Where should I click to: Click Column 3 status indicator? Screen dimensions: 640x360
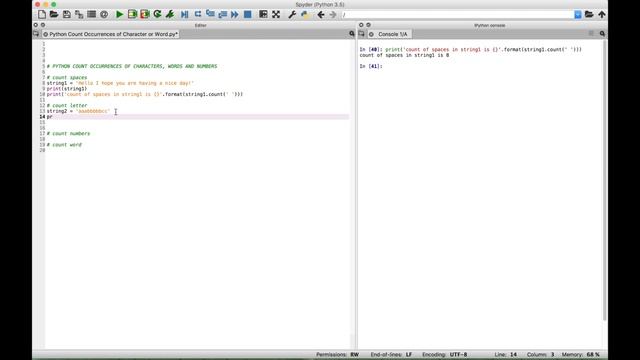point(540,355)
